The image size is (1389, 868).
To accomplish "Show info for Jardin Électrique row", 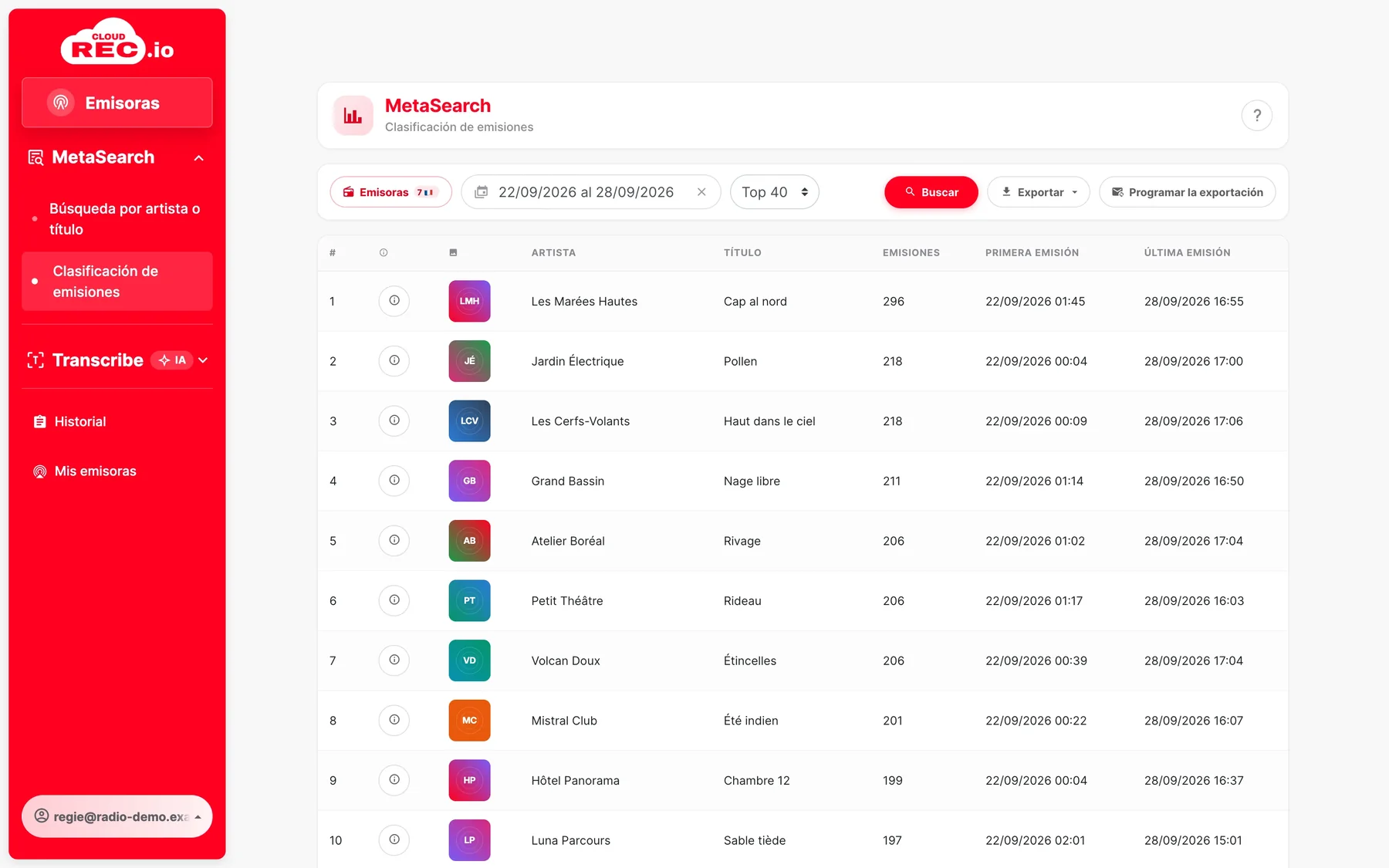I will [394, 360].
